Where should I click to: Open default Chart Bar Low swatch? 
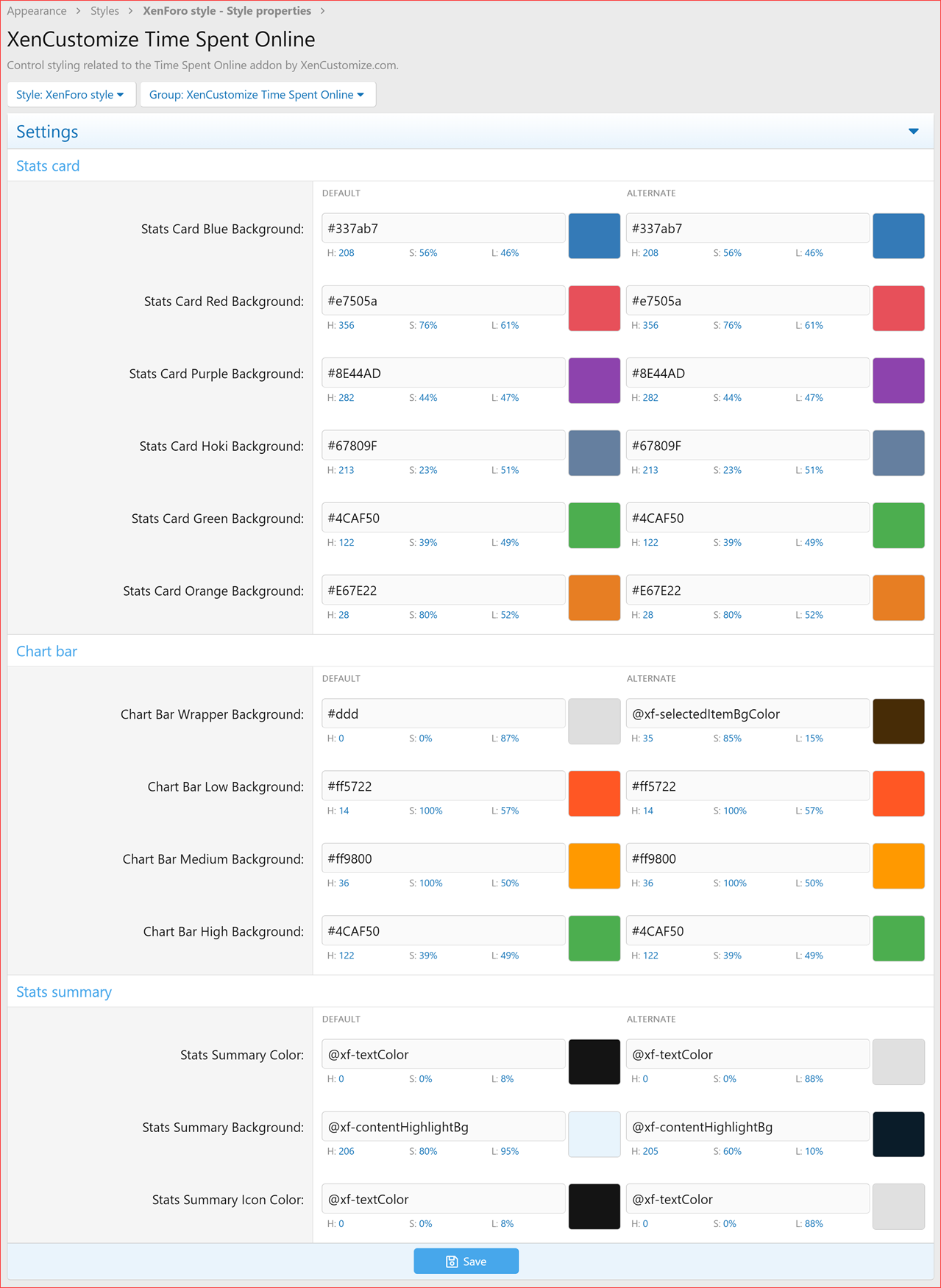[594, 794]
